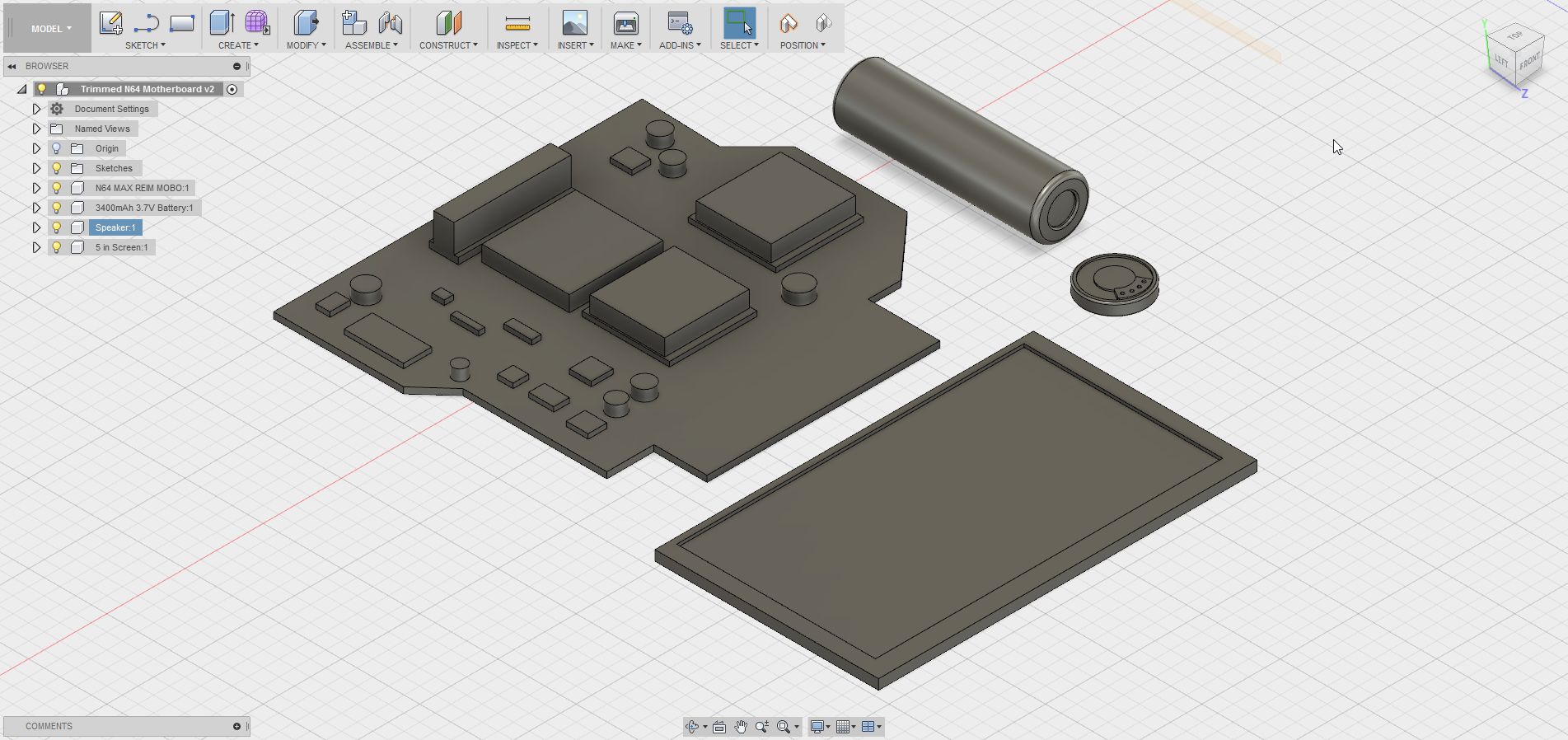Expand the Origin folder node
This screenshot has width=1568, height=740.
click(36, 148)
